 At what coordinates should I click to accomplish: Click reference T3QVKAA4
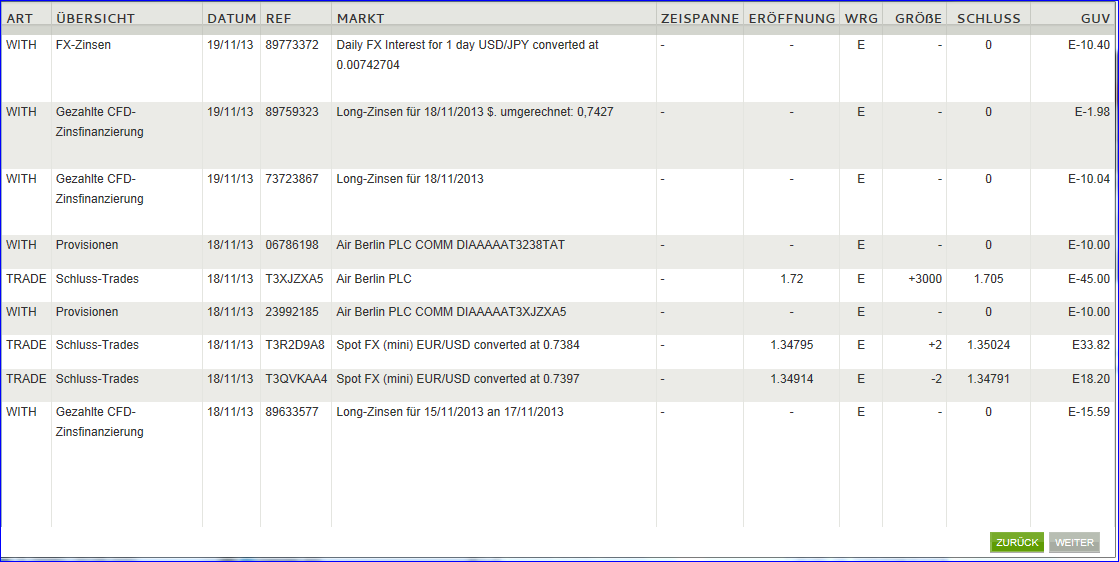296,379
